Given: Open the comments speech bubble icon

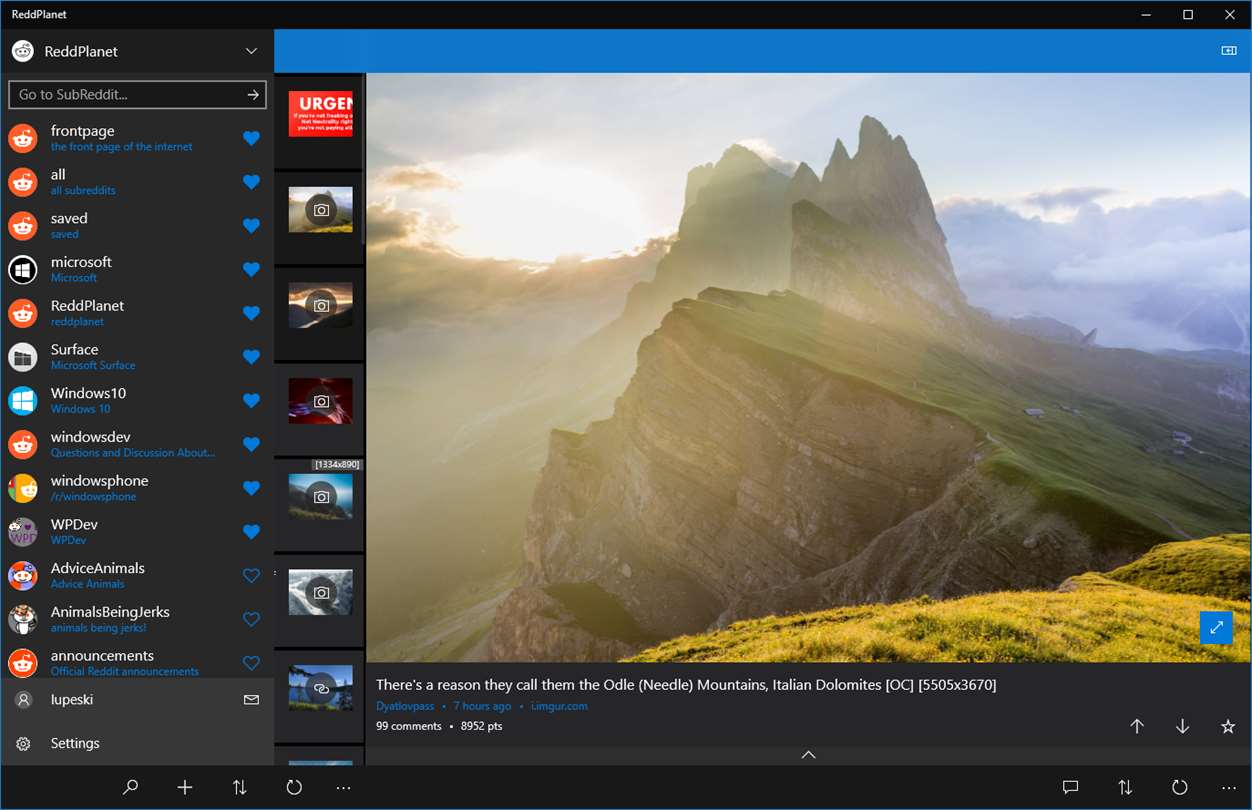Looking at the screenshot, I should click(1070, 788).
